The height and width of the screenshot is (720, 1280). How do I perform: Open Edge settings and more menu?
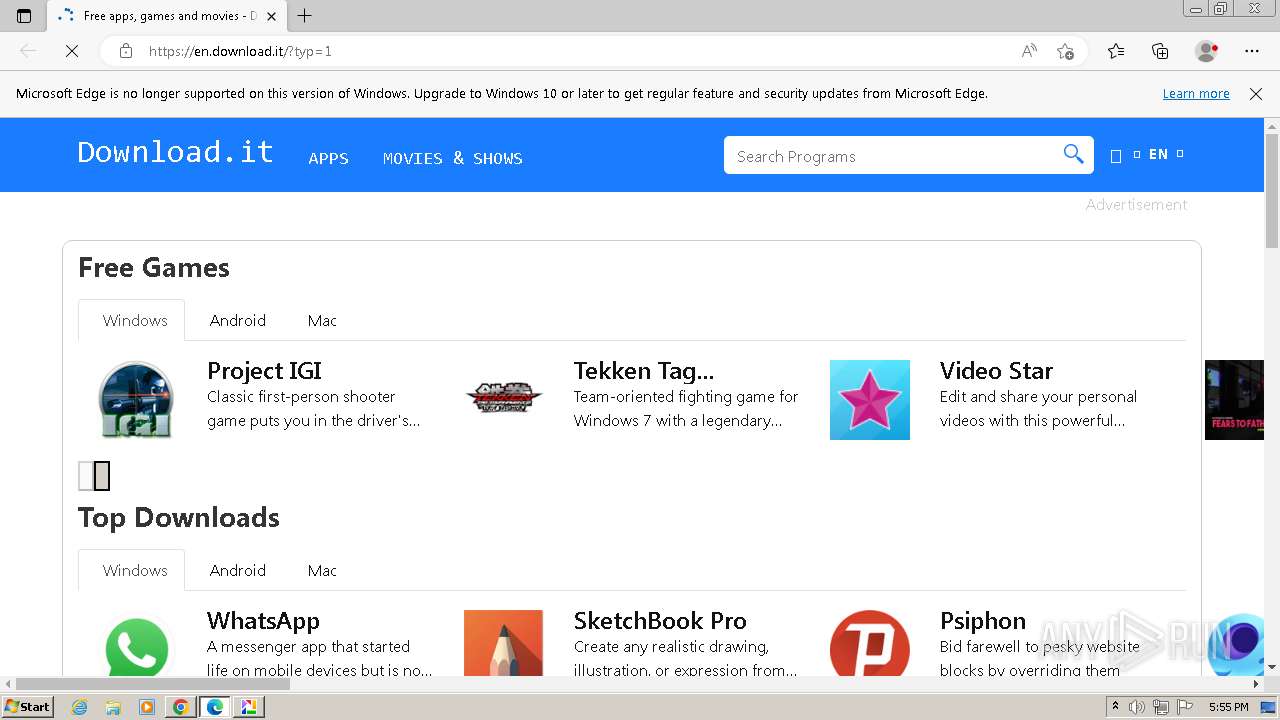1252,51
